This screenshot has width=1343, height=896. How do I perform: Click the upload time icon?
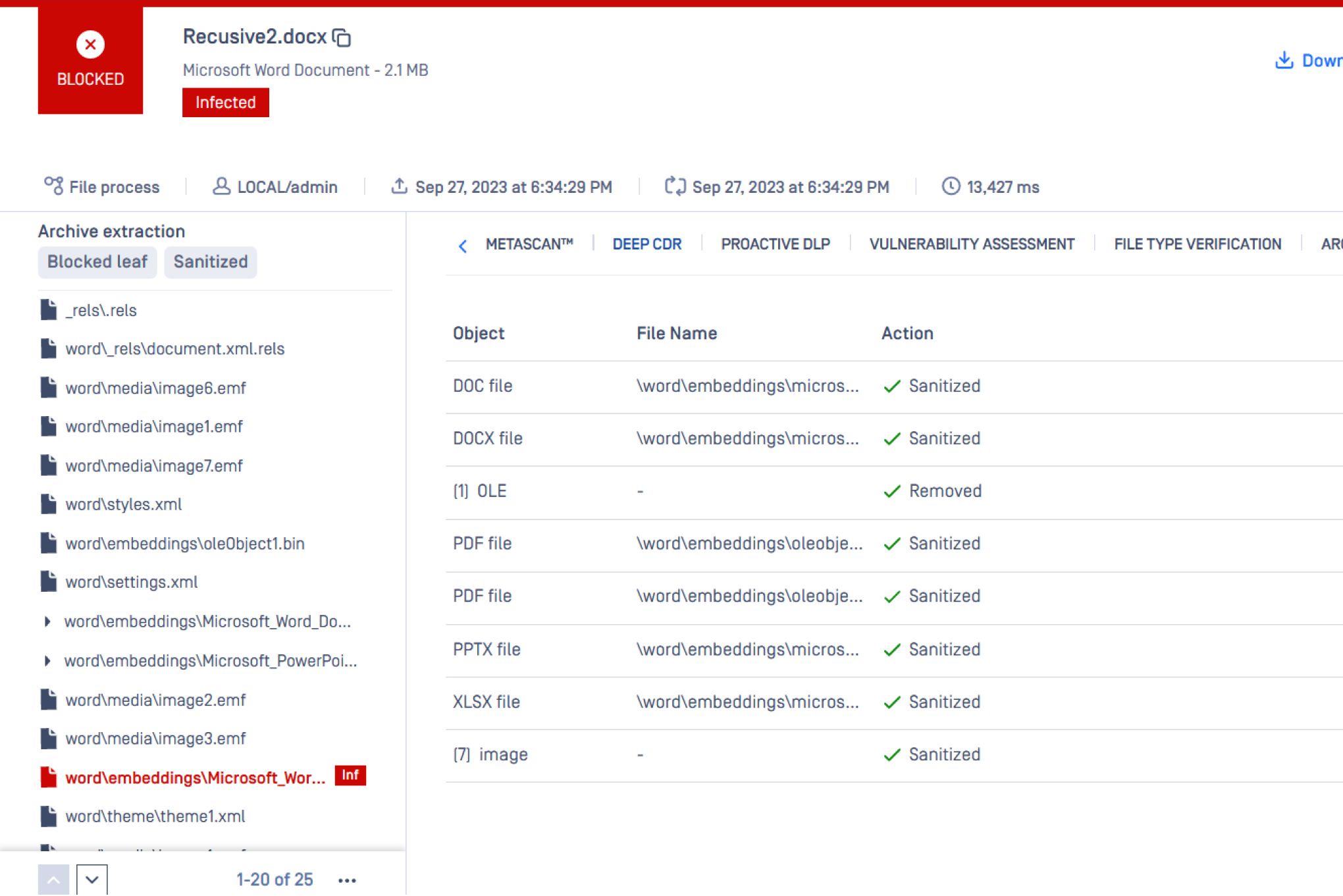399,186
